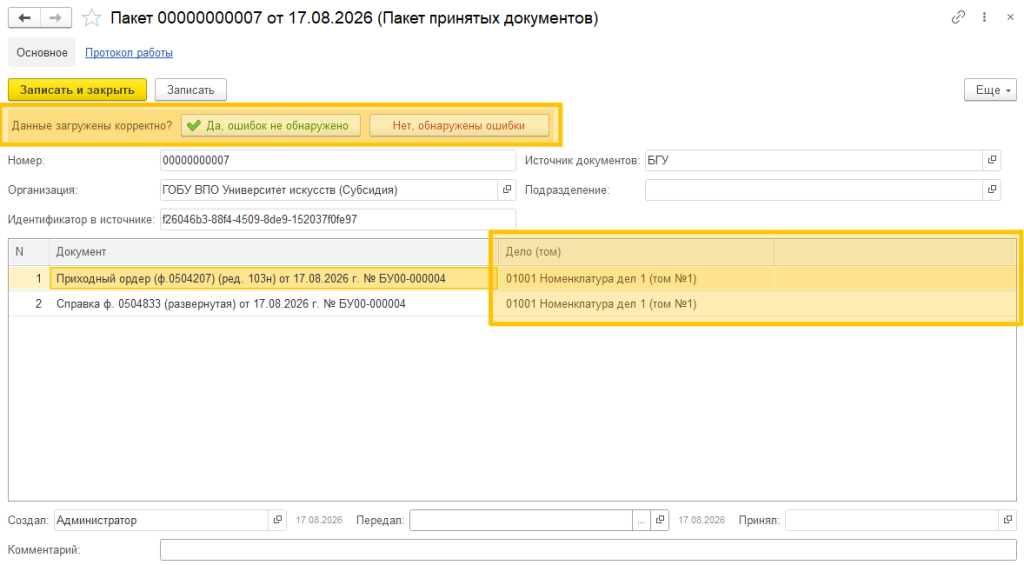Click the empty Передал field

coord(521,520)
